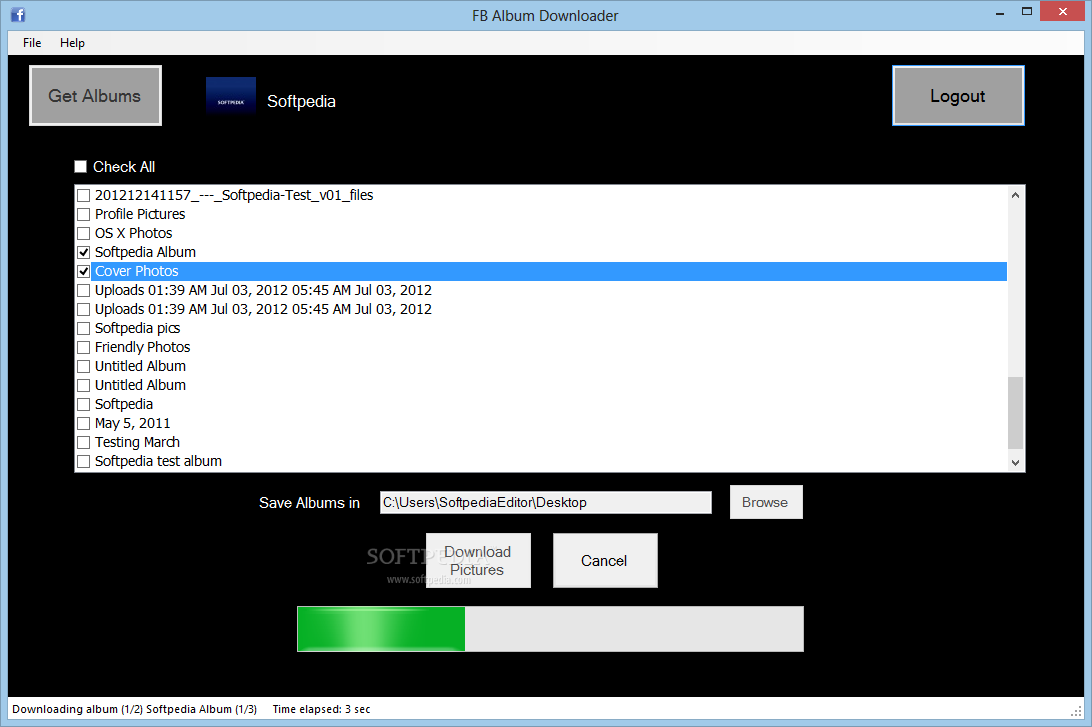Click the Save Albums in path field
This screenshot has width=1092, height=727.
545,502
